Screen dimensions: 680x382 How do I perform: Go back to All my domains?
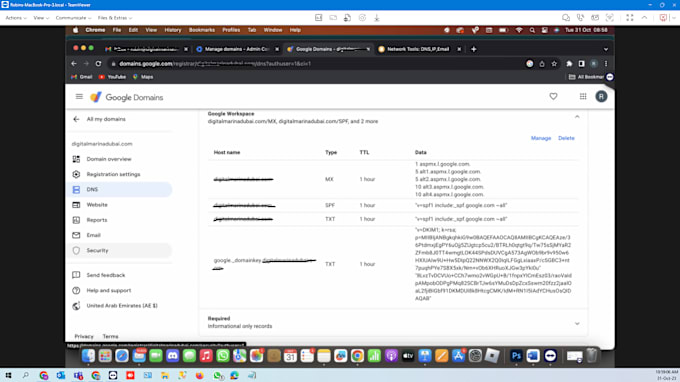pos(99,119)
